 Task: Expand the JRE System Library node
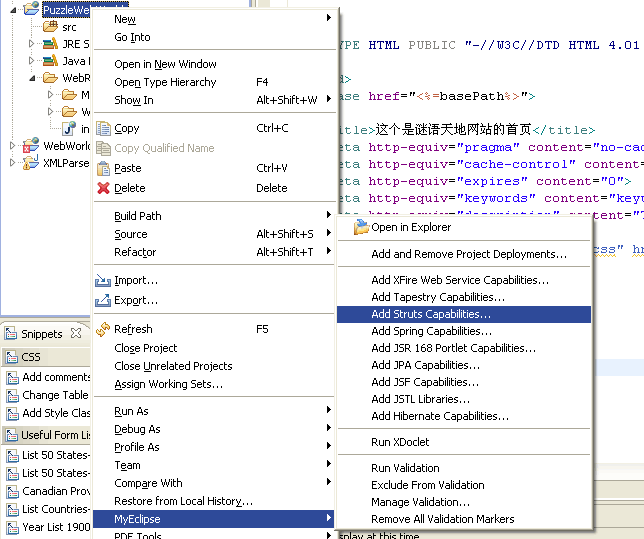(31, 44)
